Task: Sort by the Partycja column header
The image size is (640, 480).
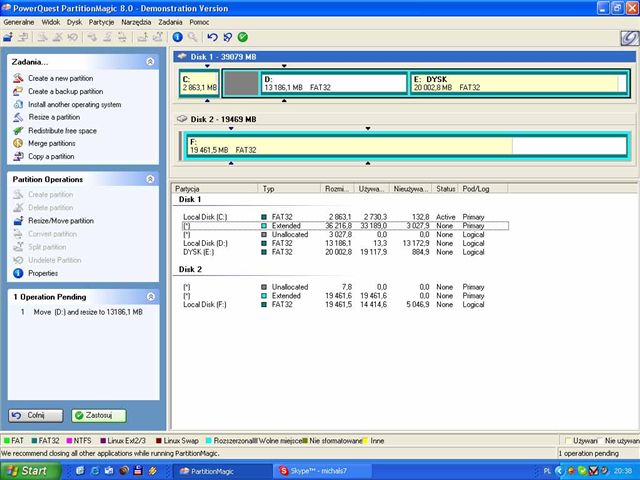Action: point(215,189)
